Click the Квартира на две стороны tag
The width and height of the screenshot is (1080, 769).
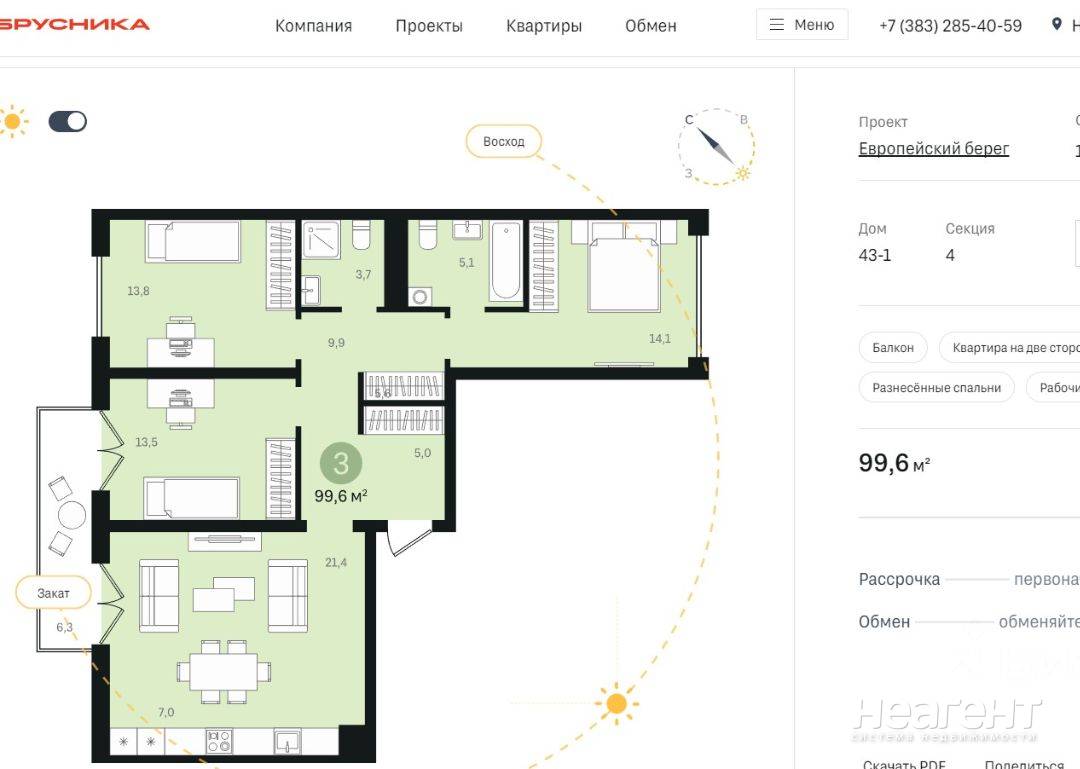1014,348
